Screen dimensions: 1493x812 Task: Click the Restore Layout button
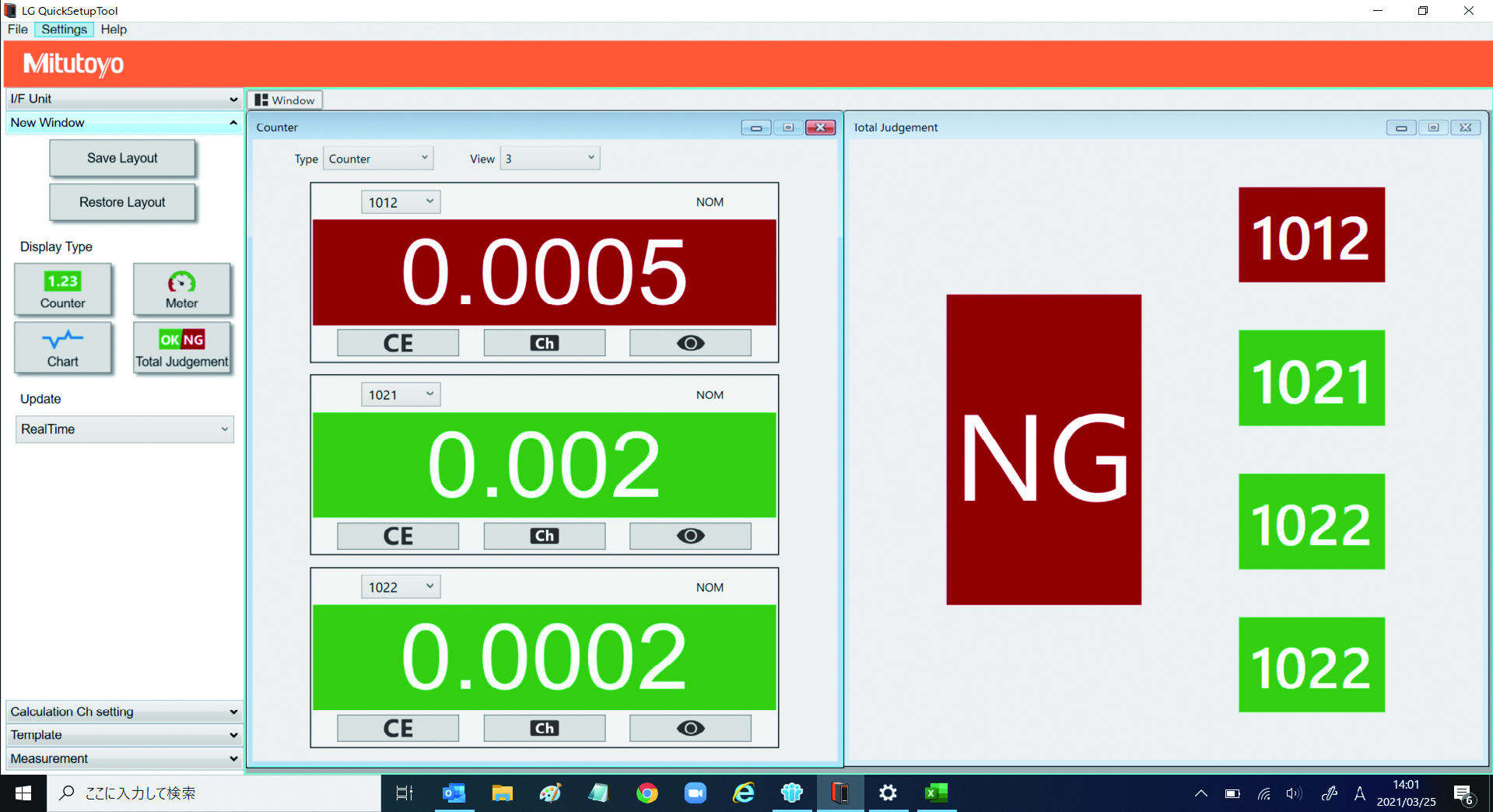click(x=122, y=202)
